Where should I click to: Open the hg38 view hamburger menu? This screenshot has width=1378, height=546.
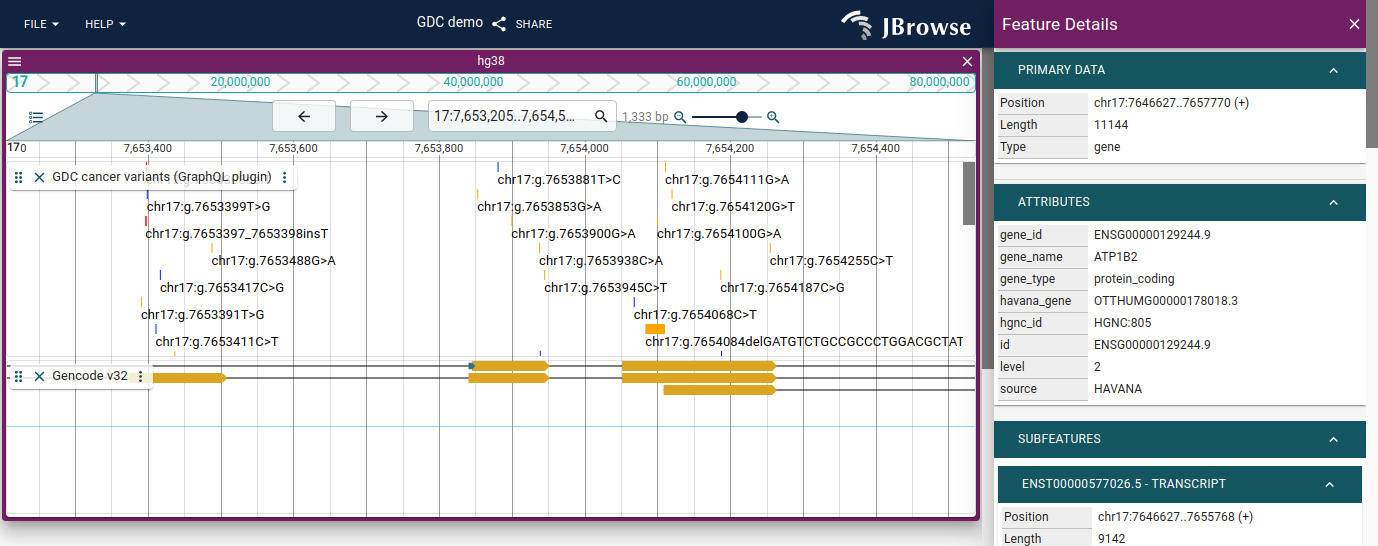(x=15, y=61)
